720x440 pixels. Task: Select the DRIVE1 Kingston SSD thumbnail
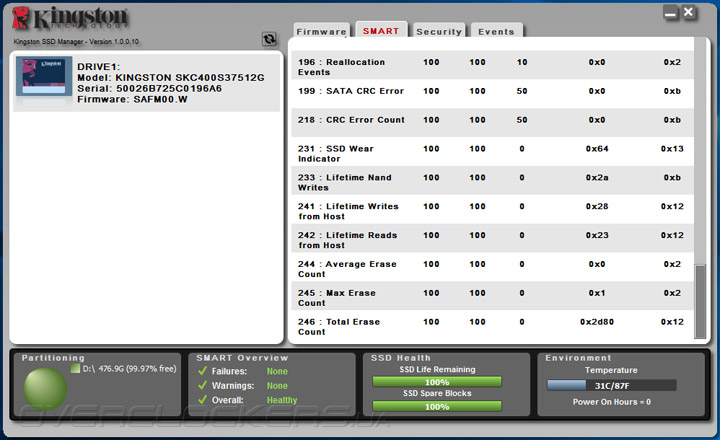coord(44,76)
